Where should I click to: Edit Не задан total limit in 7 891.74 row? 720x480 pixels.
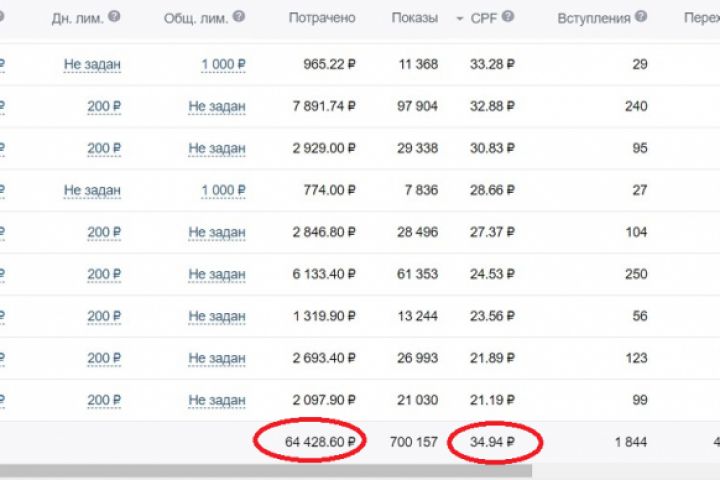(217, 107)
